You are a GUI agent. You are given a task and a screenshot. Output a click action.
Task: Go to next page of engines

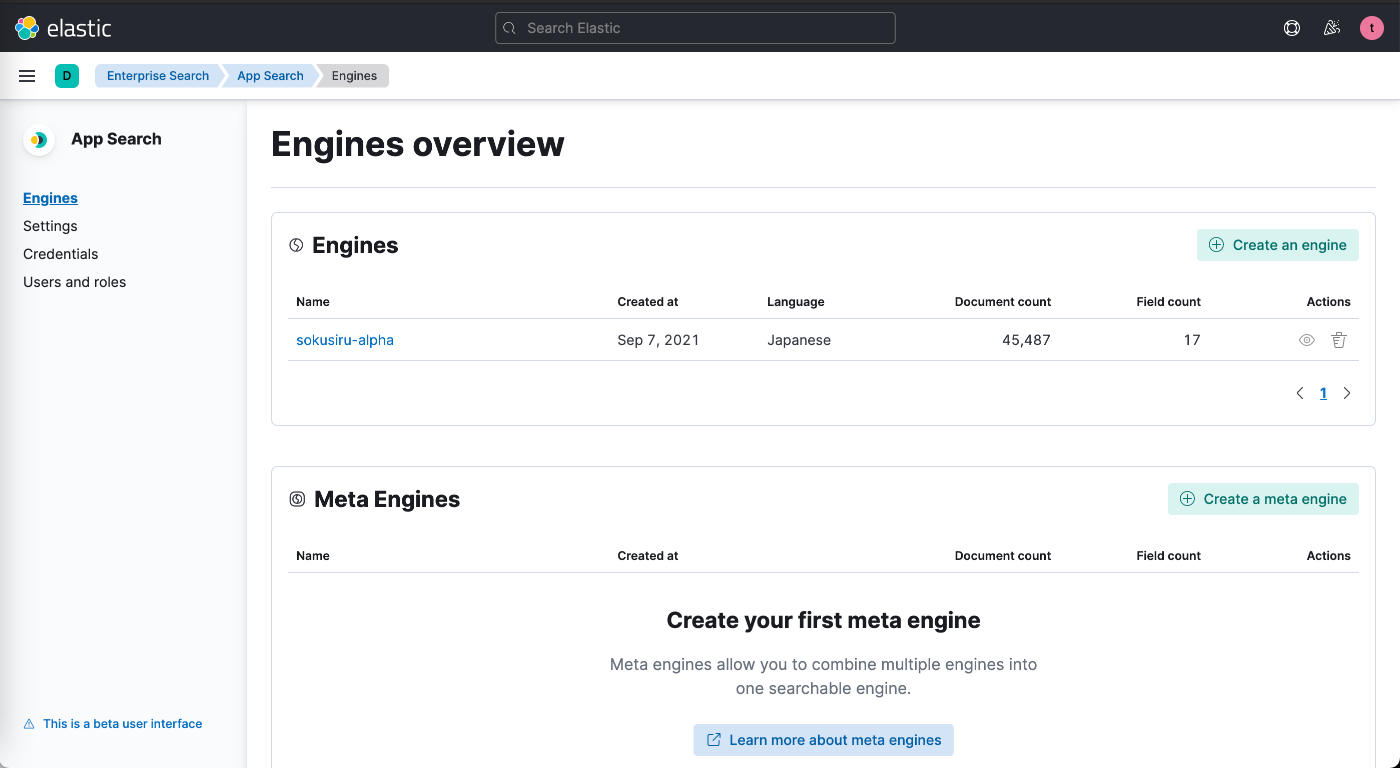coord(1347,393)
